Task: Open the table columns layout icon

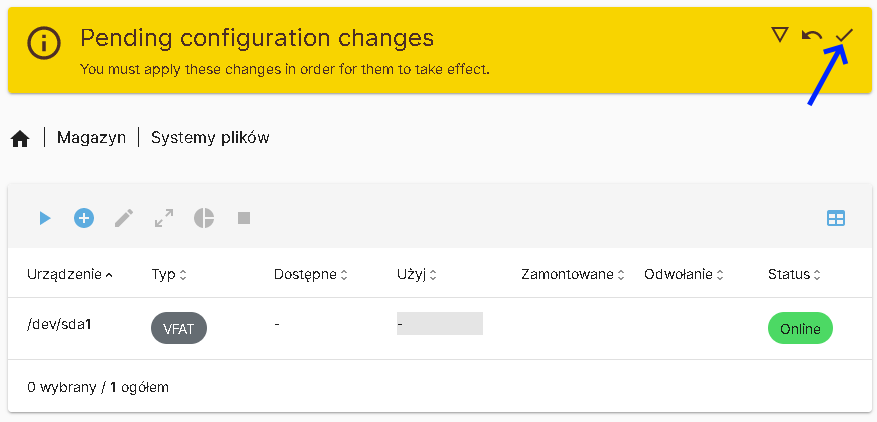Action: click(x=836, y=218)
